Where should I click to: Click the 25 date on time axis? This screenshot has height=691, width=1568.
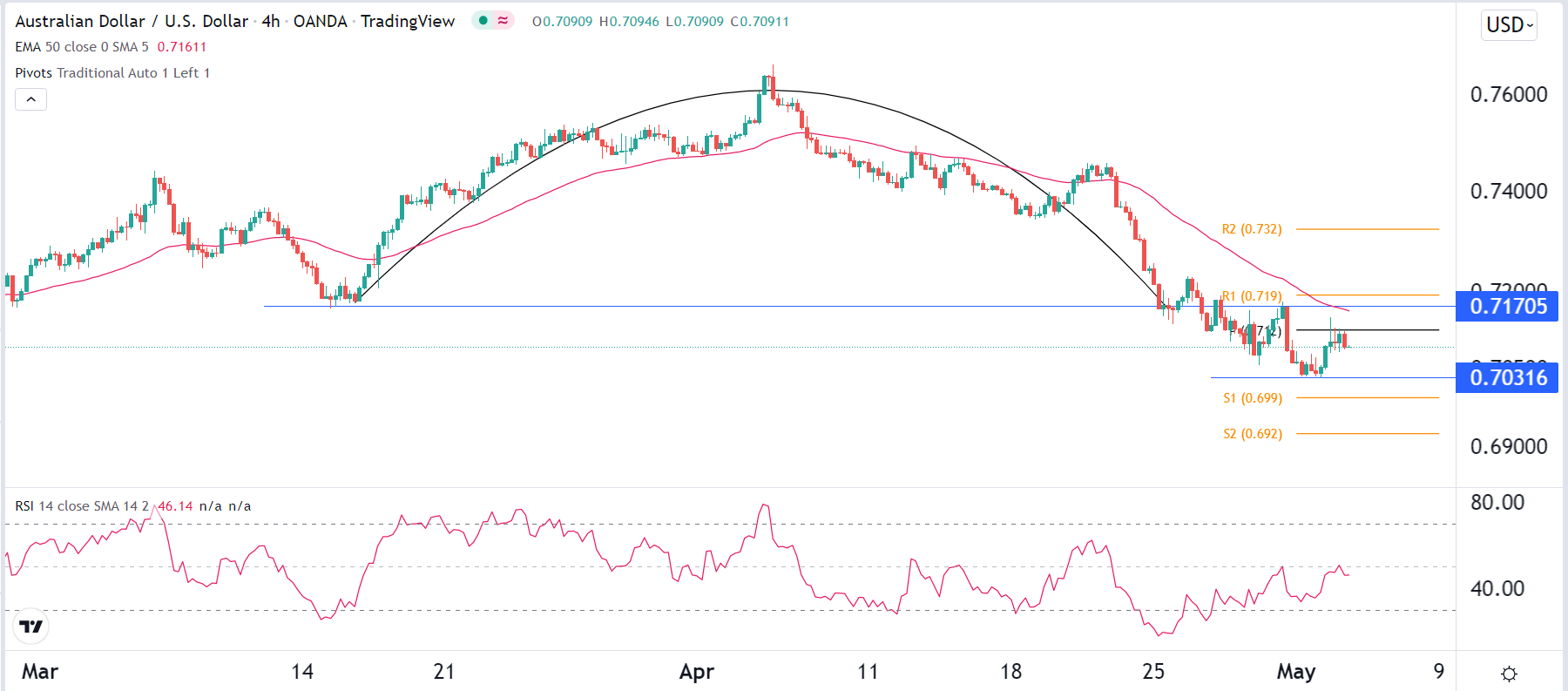[1153, 672]
